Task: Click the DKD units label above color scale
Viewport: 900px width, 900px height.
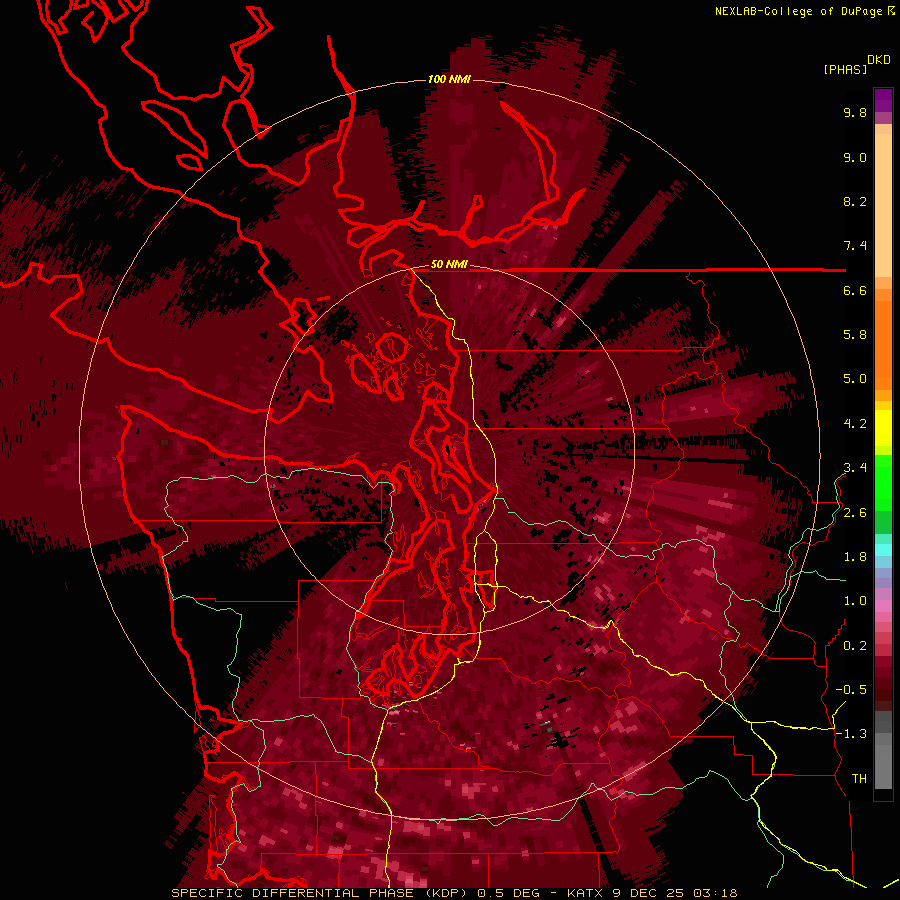Action: tap(879, 60)
